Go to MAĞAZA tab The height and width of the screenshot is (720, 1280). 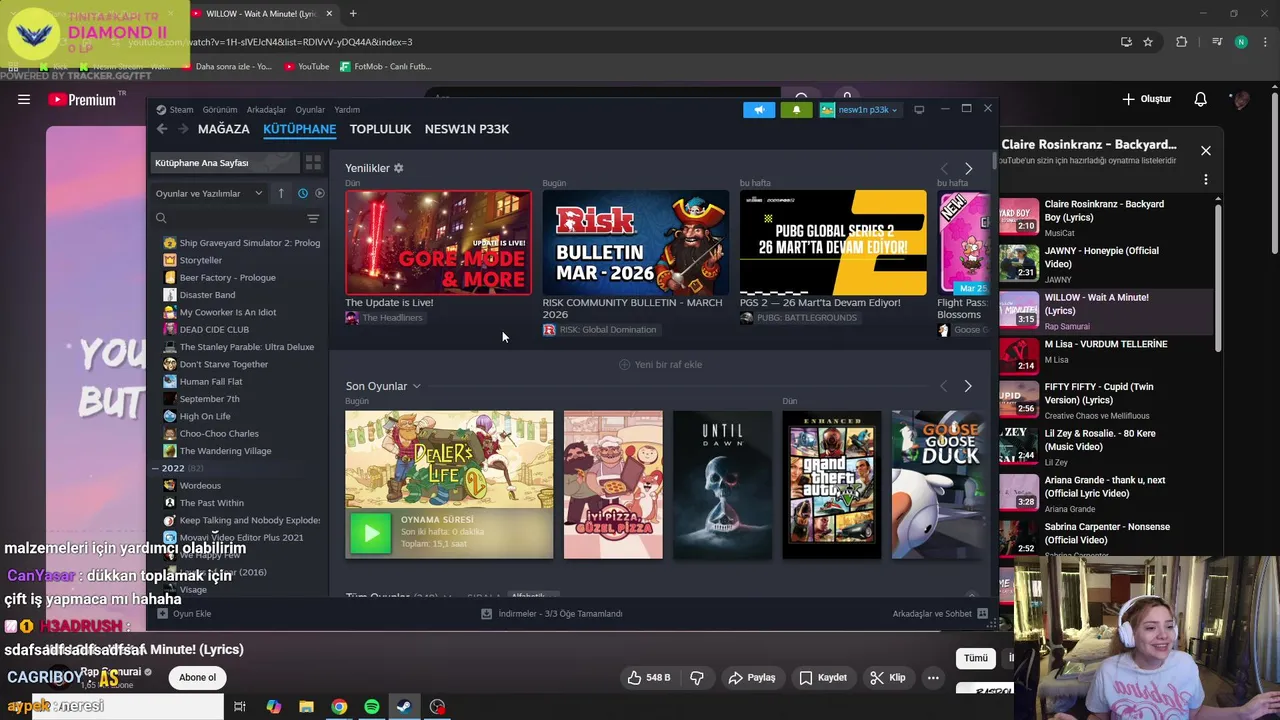click(224, 129)
